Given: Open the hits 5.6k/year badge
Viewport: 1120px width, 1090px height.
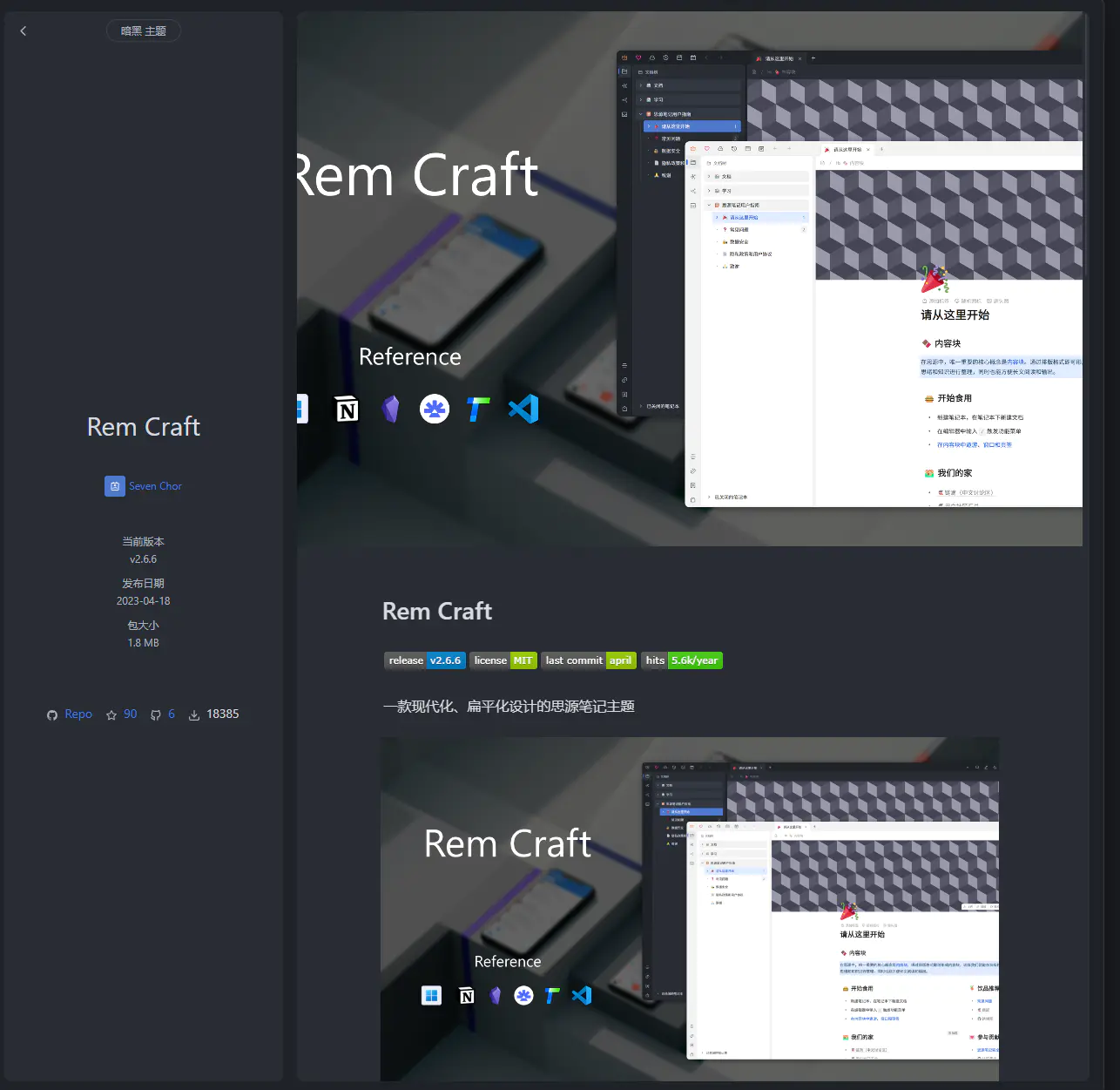Looking at the screenshot, I should 682,660.
